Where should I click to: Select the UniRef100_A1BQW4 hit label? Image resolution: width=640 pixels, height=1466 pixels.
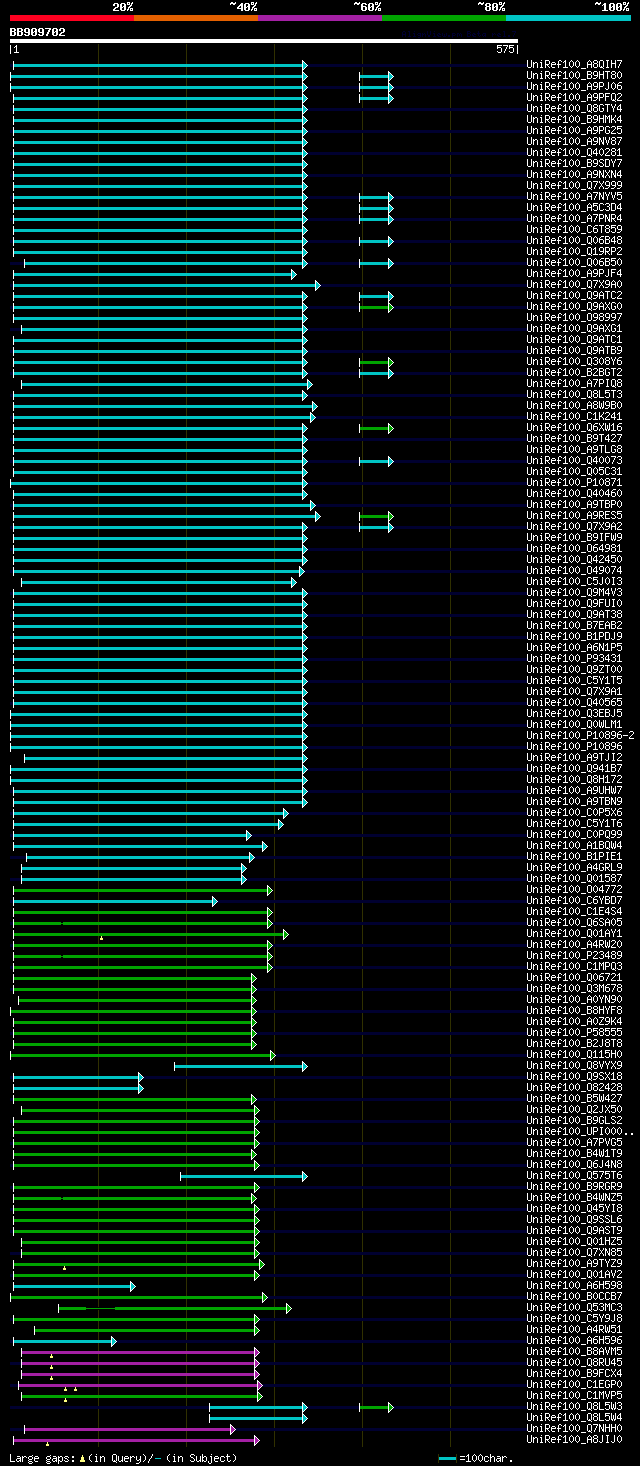[574, 845]
